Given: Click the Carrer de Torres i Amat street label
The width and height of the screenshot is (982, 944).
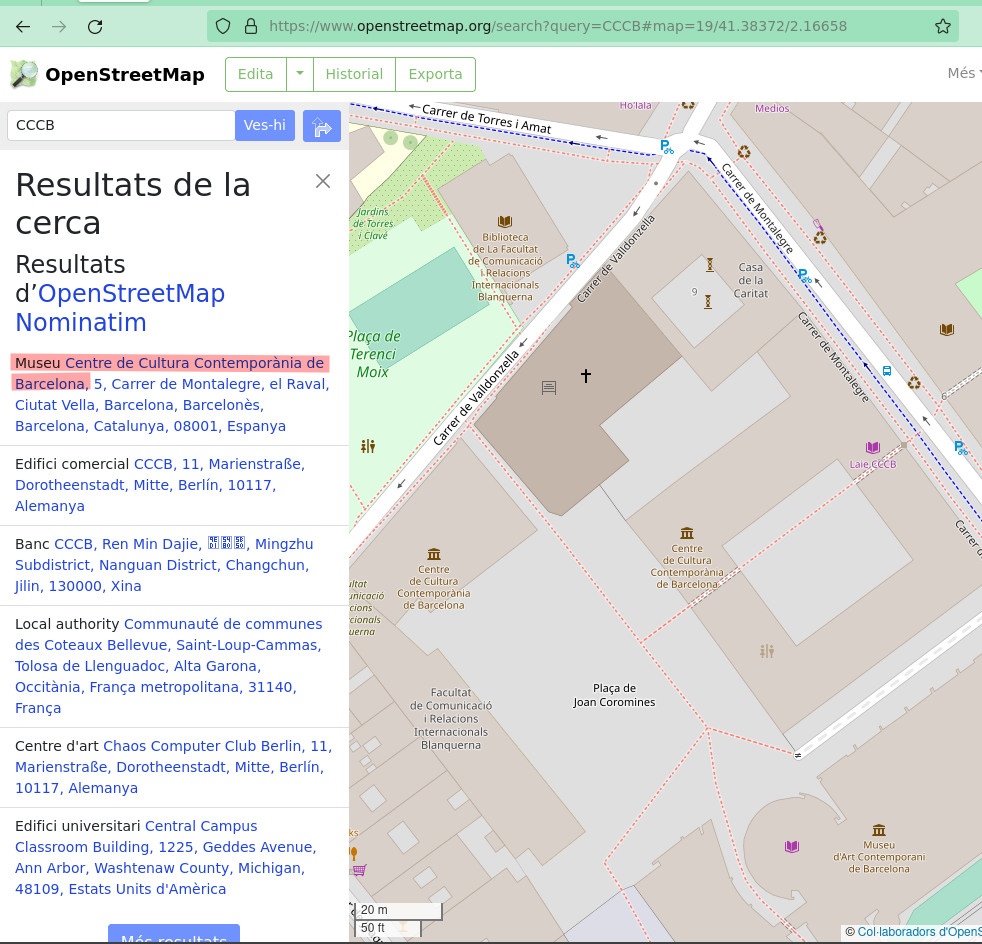Looking at the screenshot, I should coord(487,118).
